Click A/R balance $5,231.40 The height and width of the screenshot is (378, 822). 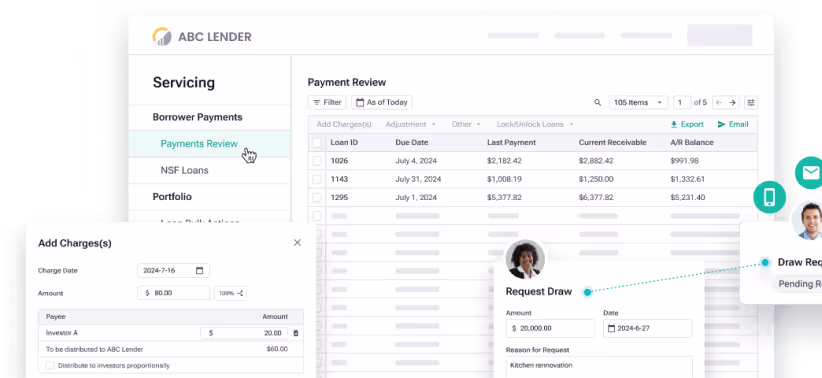(x=688, y=198)
